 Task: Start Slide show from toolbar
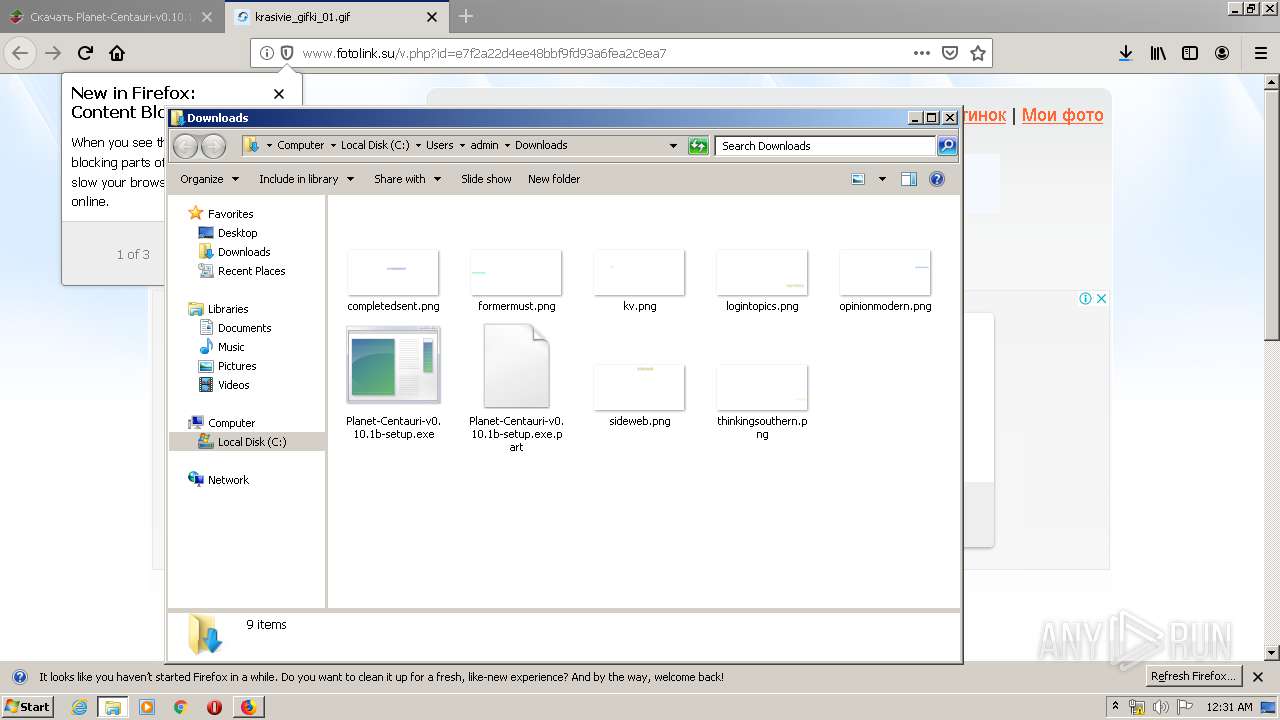pos(486,179)
